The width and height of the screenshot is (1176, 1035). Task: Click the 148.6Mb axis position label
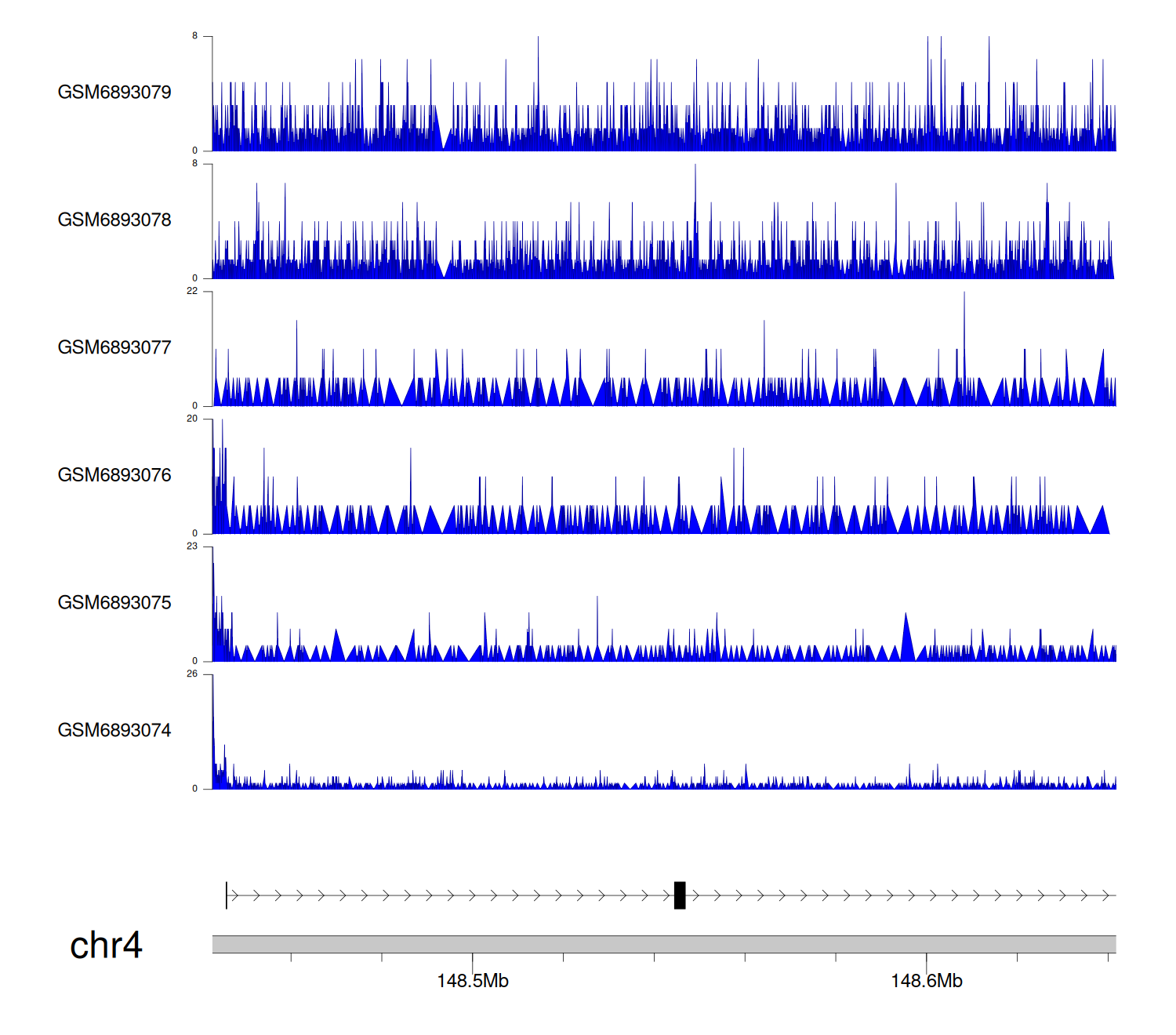927,981
